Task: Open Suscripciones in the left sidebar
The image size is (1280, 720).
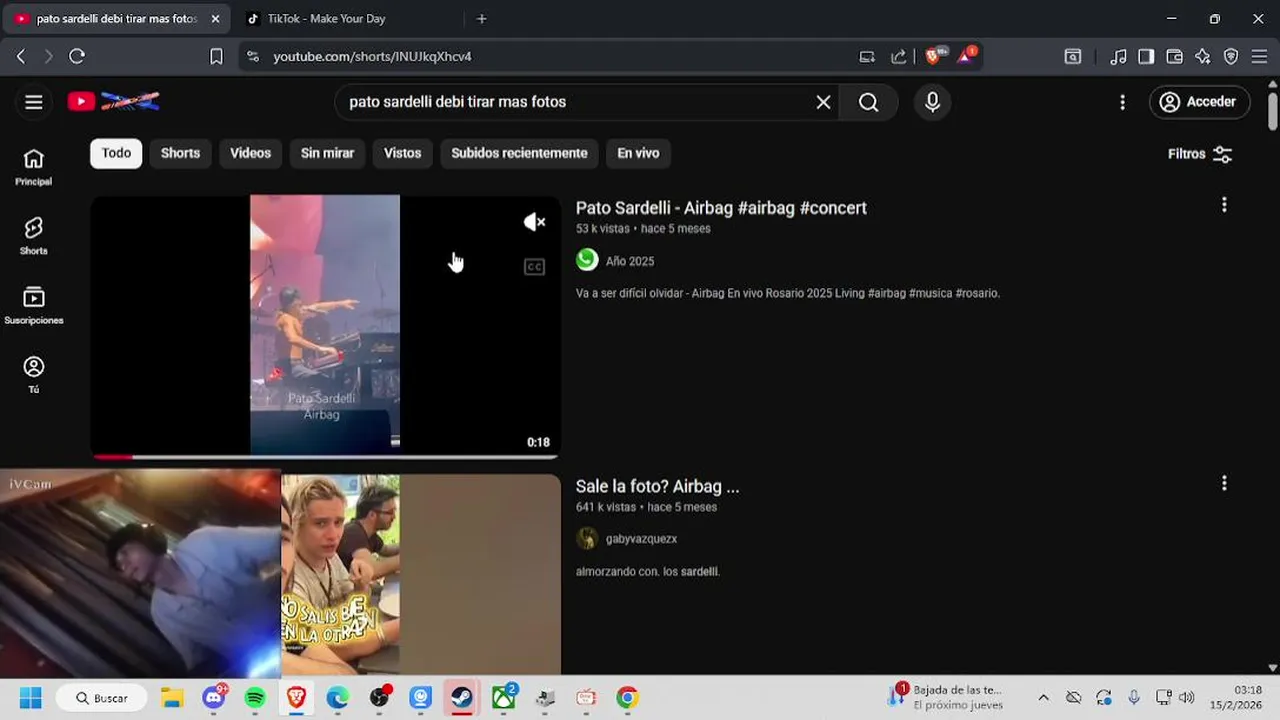Action: pyautogui.click(x=34, y=306)
